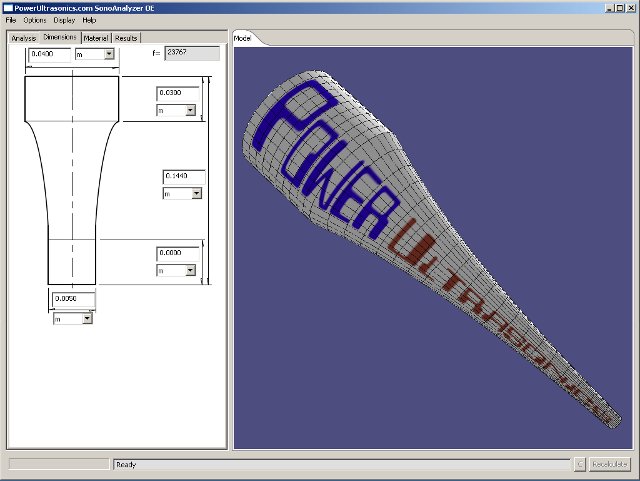Click the 0.0300 length input field
Screen dimensions: 640x481
click(178, 94)
